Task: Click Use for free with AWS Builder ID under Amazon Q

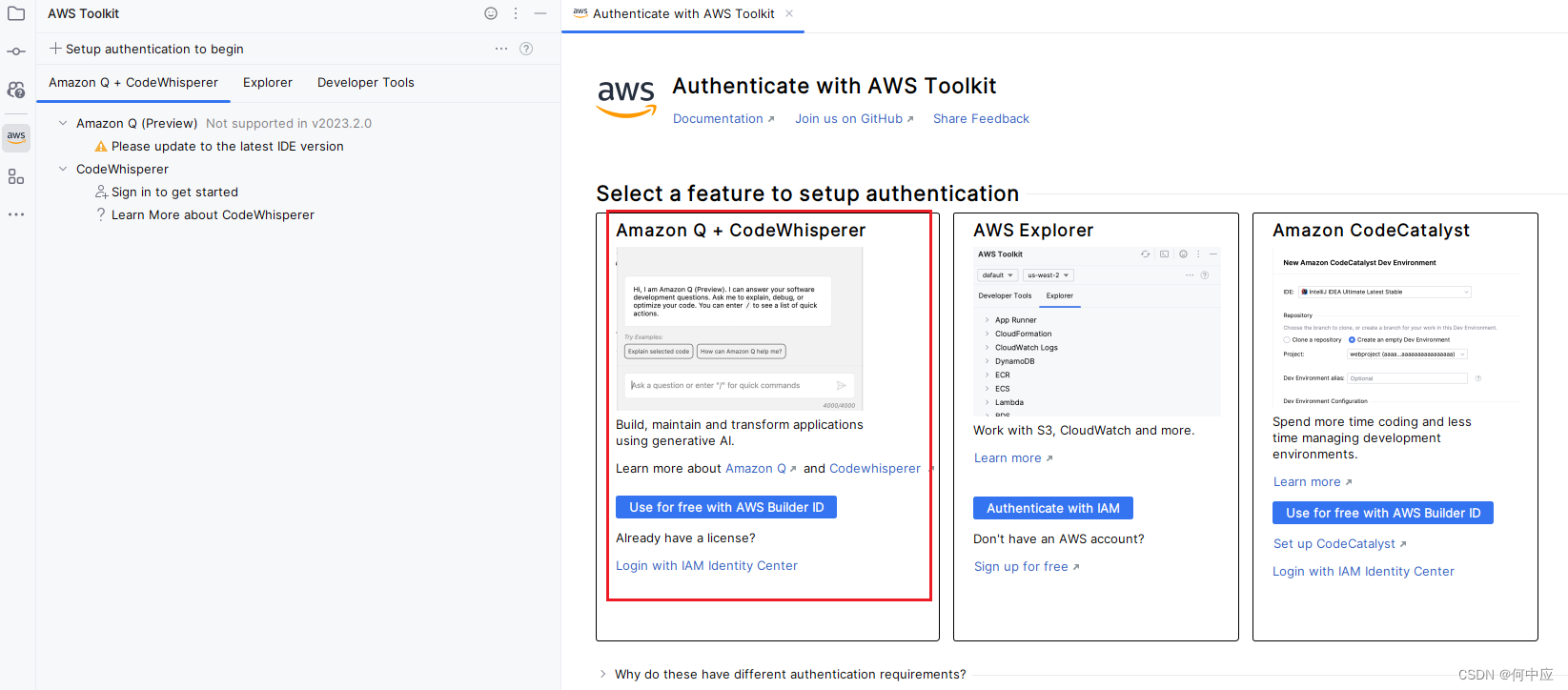Action: [726, 507]
